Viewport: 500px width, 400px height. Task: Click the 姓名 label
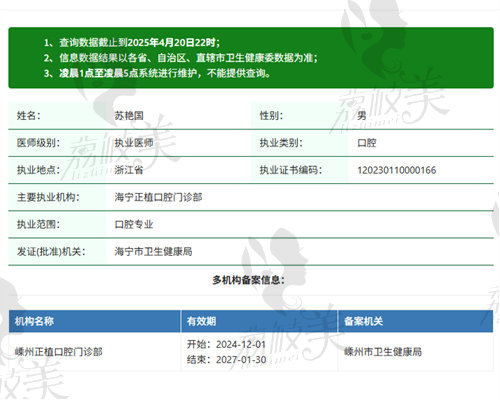[x=28, y=116]
